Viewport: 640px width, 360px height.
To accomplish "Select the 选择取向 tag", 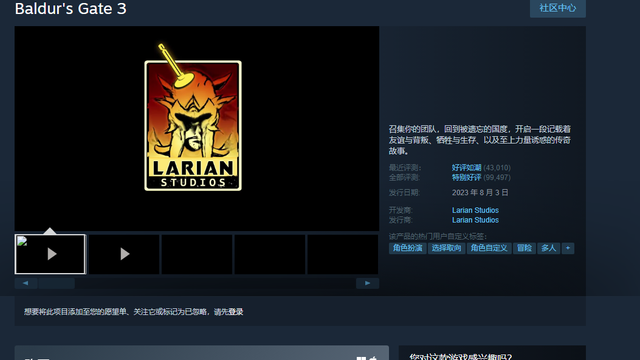I will [x=446, y=248].
